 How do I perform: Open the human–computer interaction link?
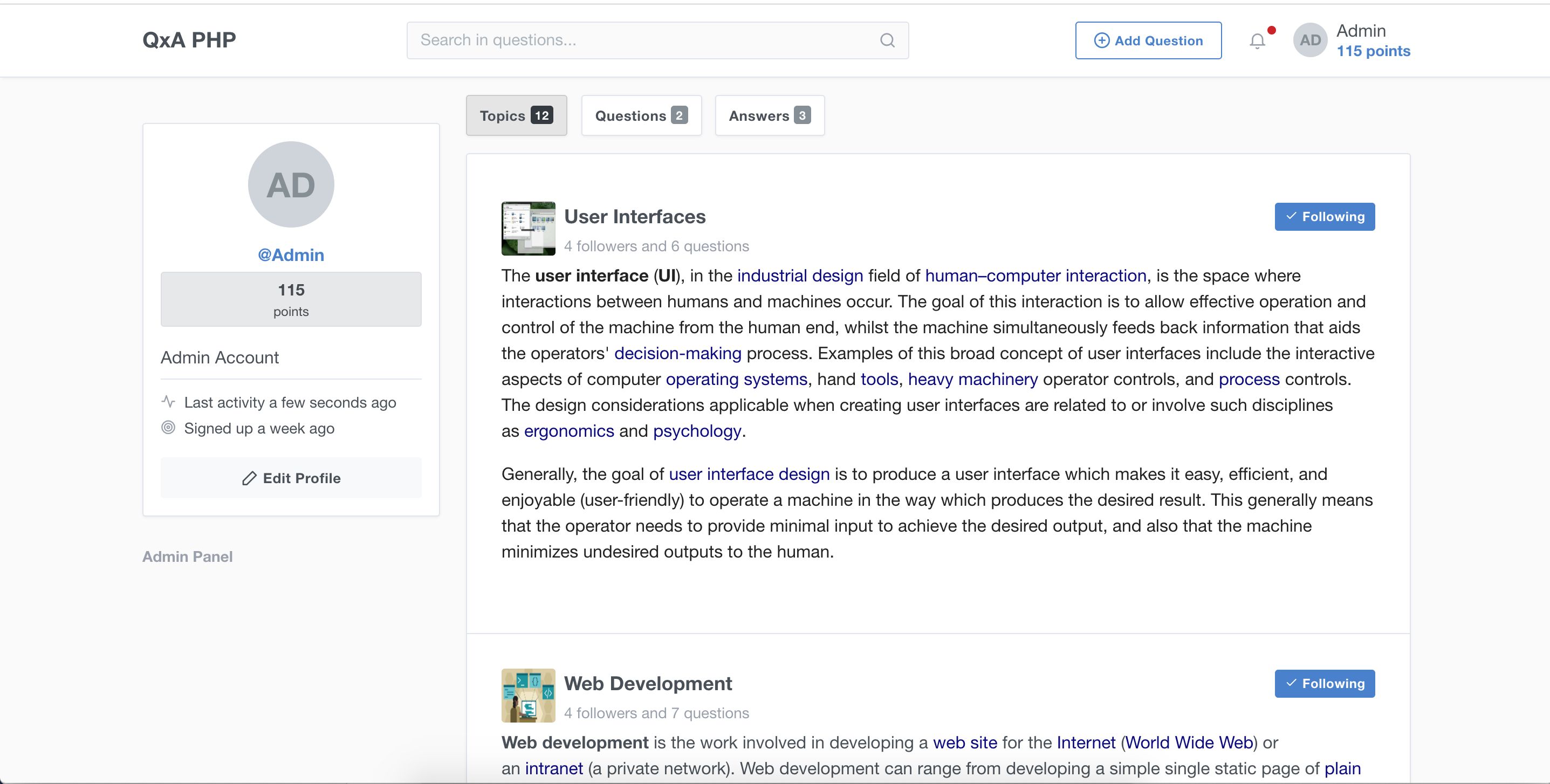pyautogui.click(x=1035, y=276)
